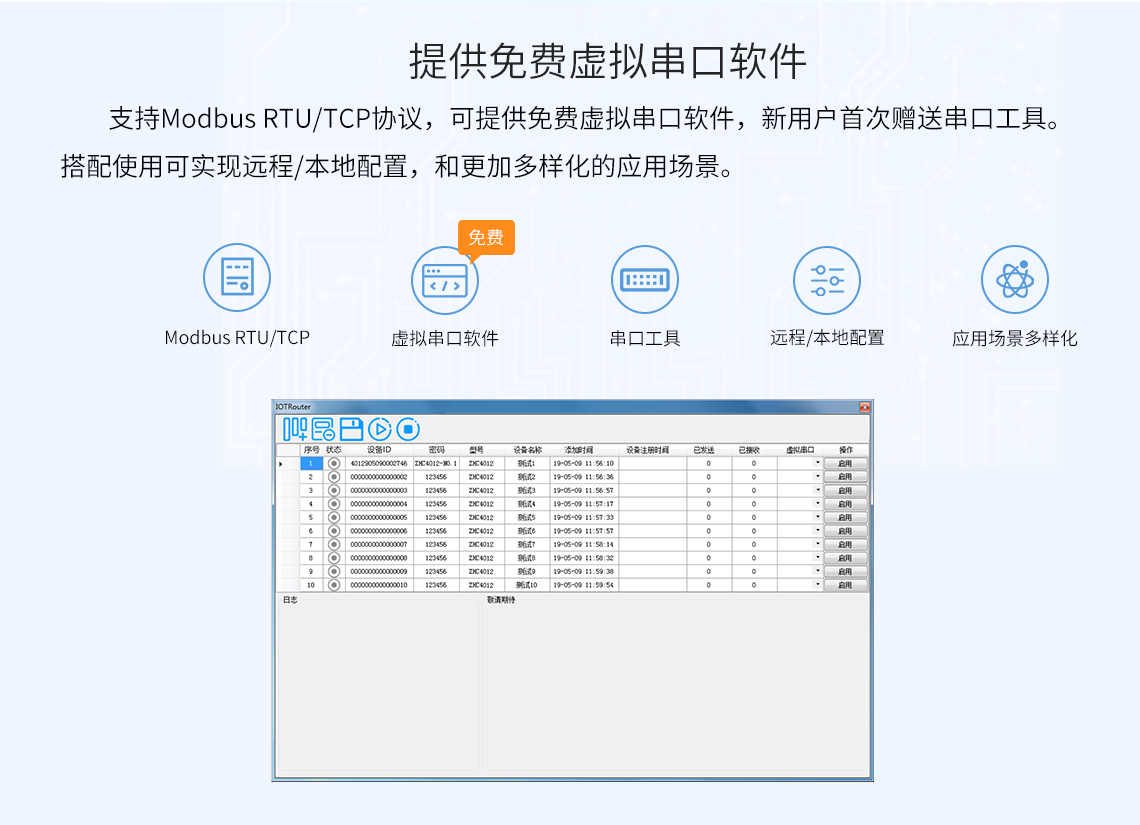
Task: Click 启用 button for device 测试7
Action: click(845, 545)
